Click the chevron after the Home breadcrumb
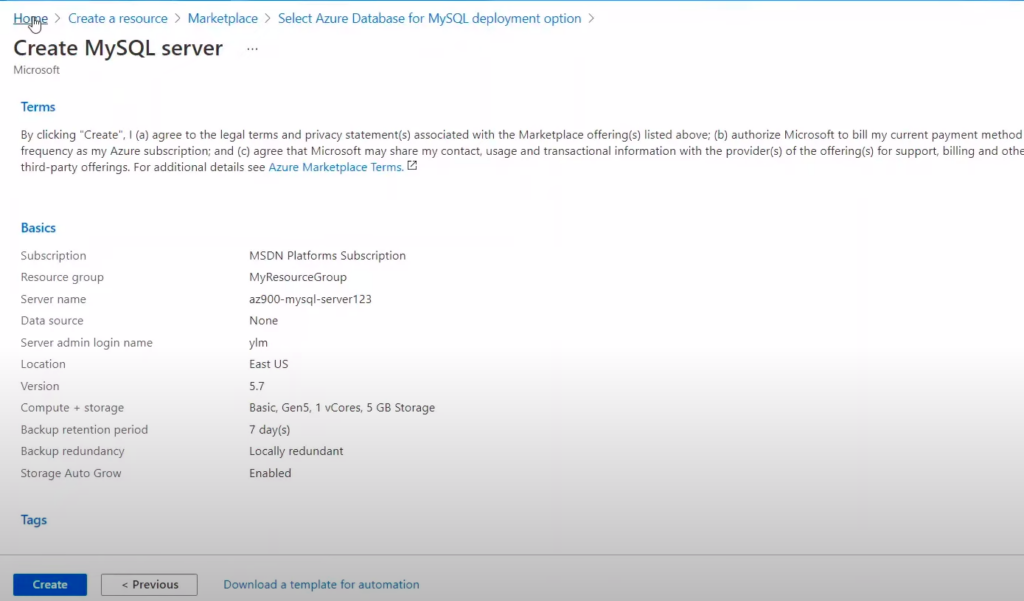 pos(58,19)
